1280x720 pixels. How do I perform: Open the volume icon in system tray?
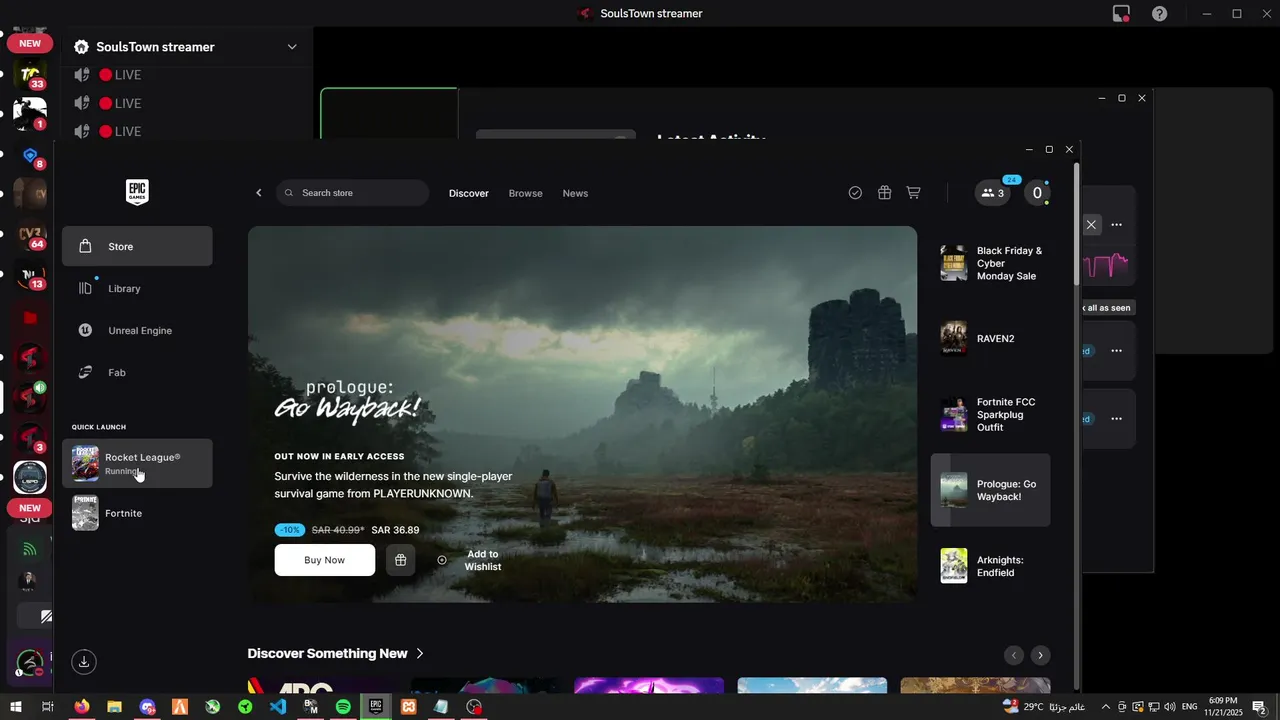(x=1170, y=707)
